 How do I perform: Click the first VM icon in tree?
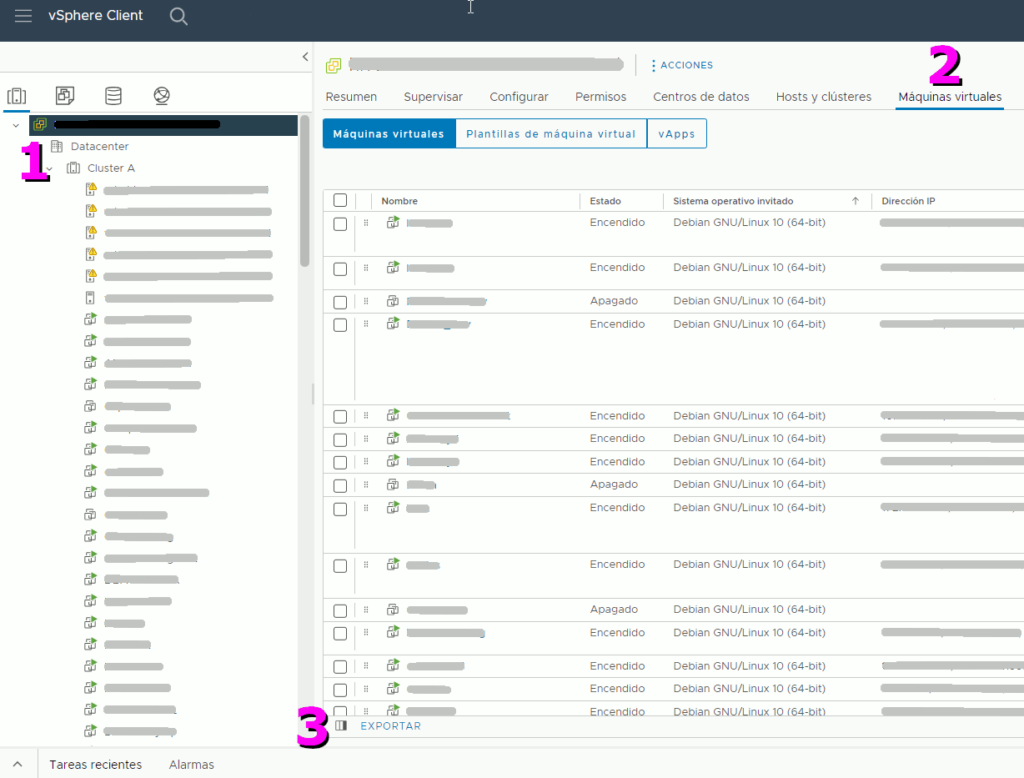(90, 319)
